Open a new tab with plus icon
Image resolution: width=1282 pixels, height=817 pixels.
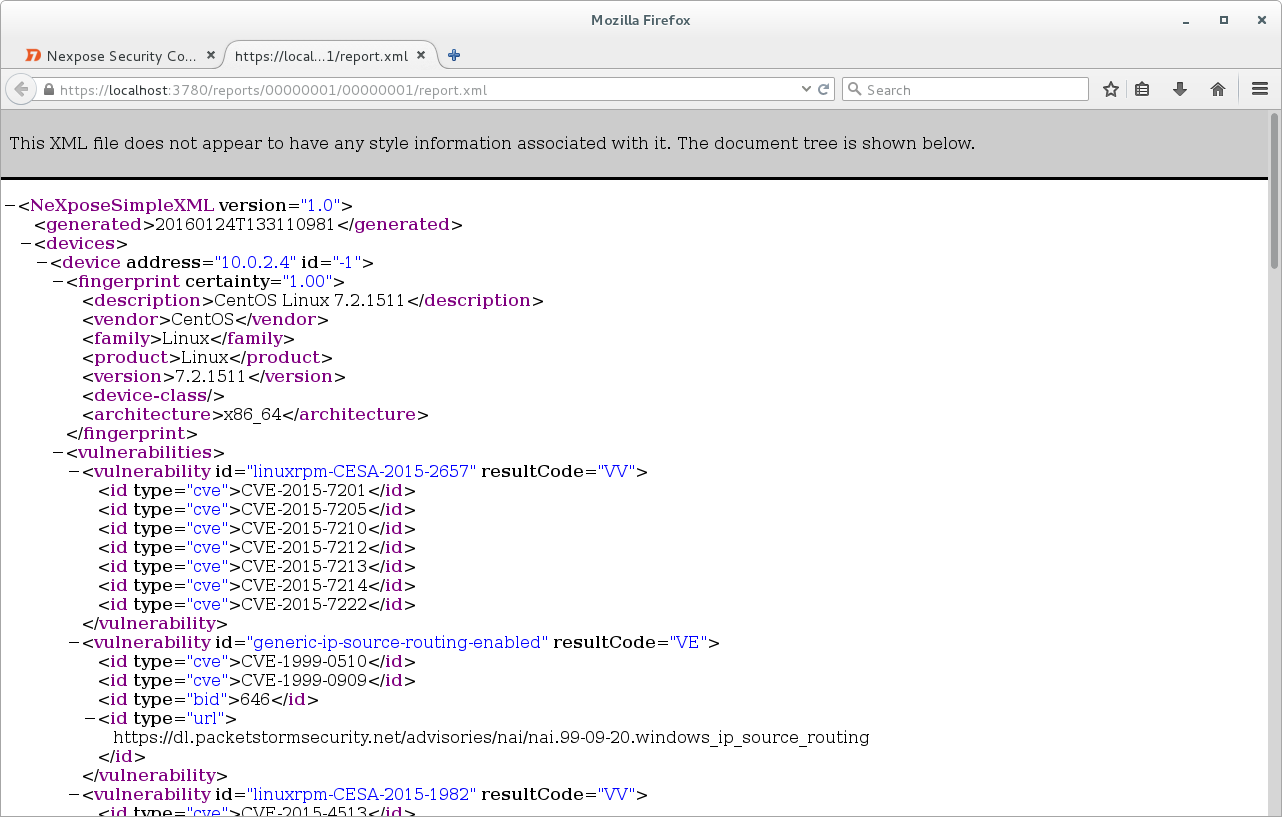point(454,55)
